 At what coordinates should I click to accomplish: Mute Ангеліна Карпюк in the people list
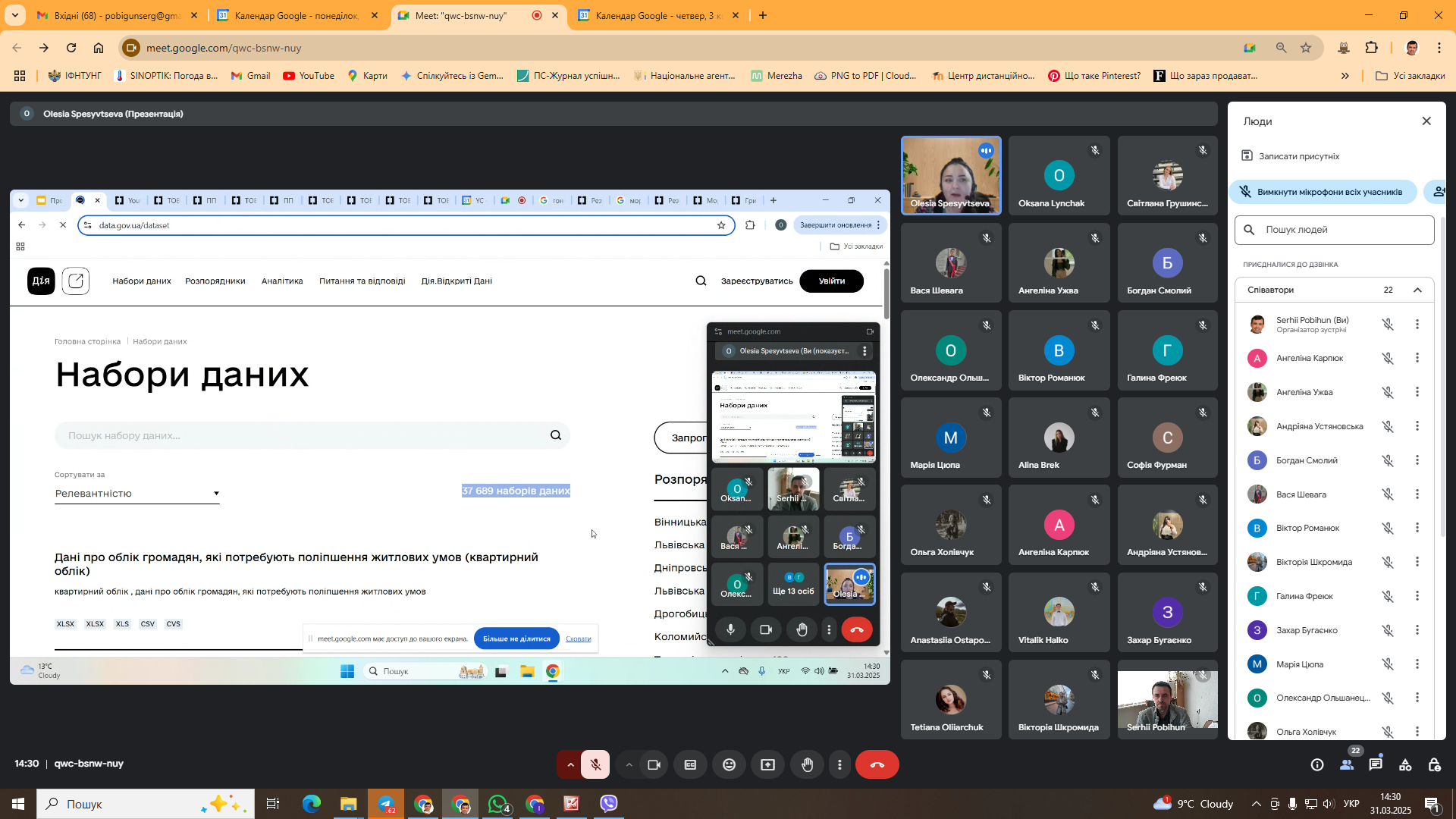[x=1387, y=358]
